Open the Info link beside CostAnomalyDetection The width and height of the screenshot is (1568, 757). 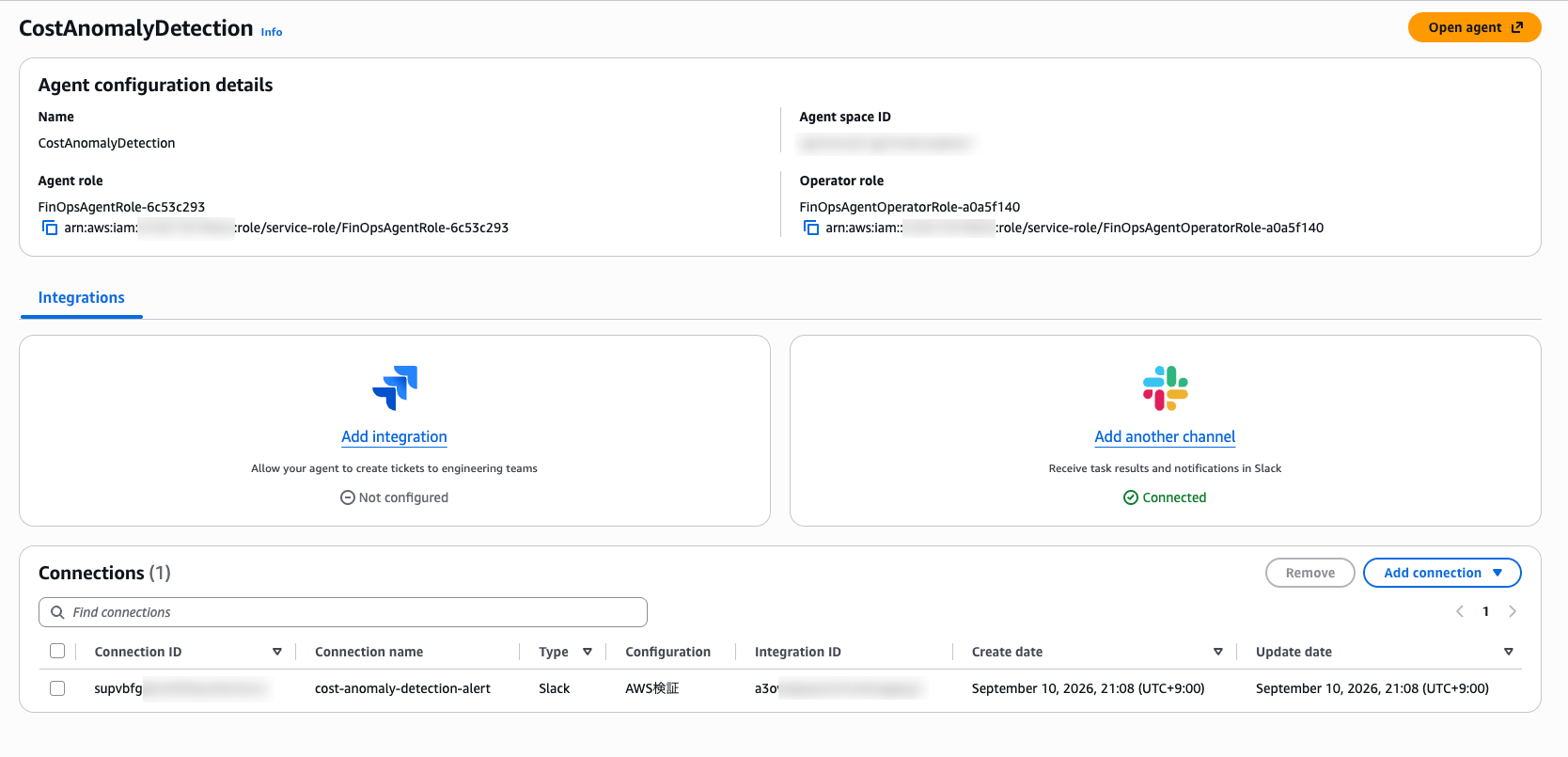(x=272, y=32)
